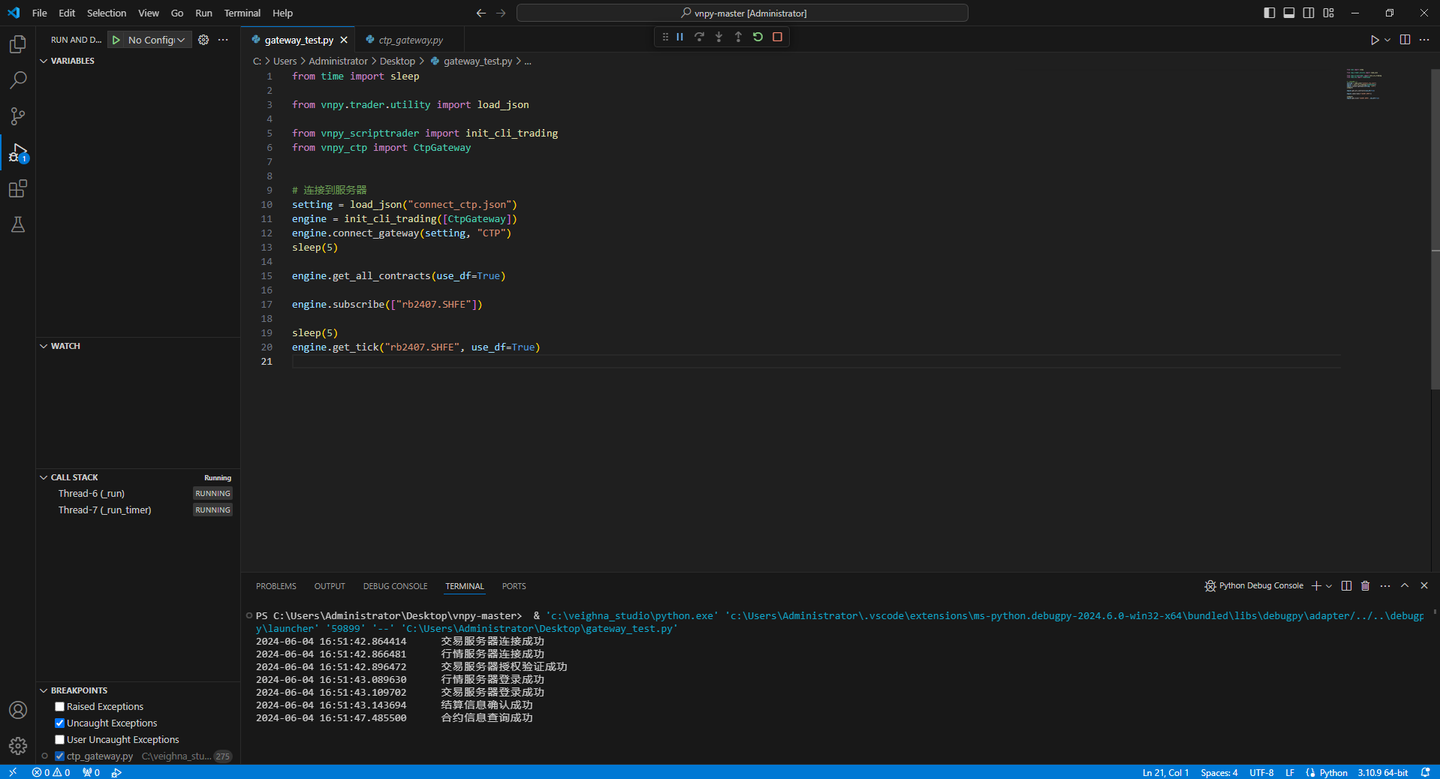Pause the debugger from debug toolbar
The height and width of the screenshot is (779, 1440).
pos(680,37)
